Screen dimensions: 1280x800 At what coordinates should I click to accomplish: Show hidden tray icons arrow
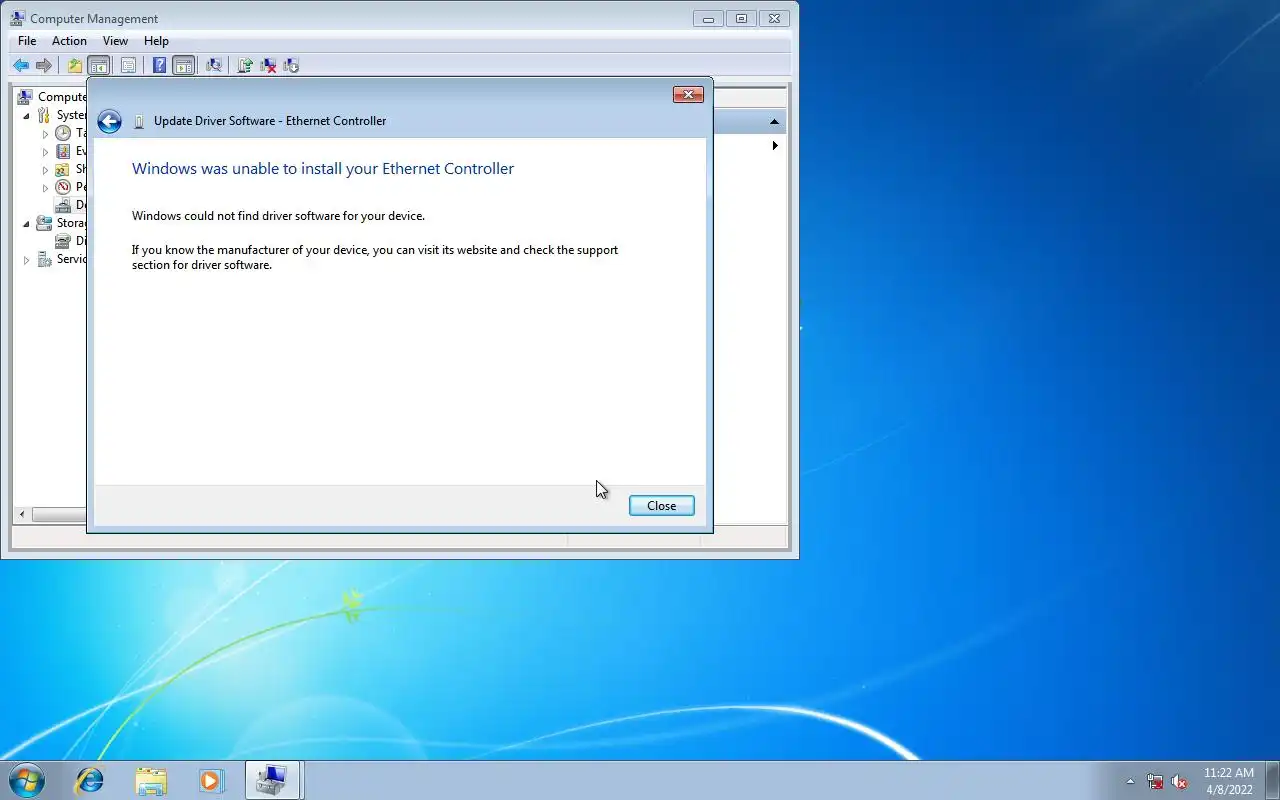click(x=1131, y=781)
